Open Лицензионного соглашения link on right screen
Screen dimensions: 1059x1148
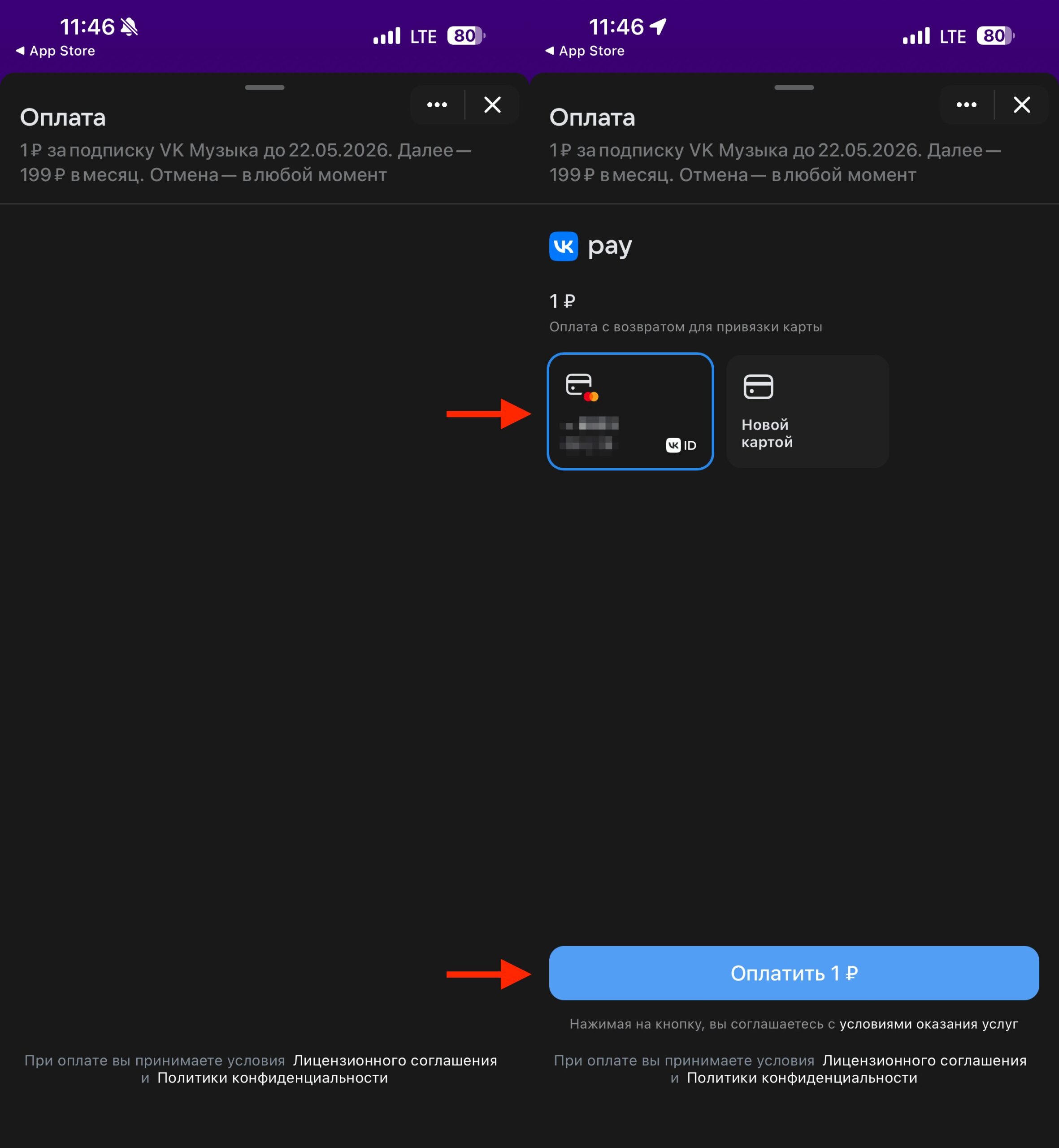click(924, 1060)
